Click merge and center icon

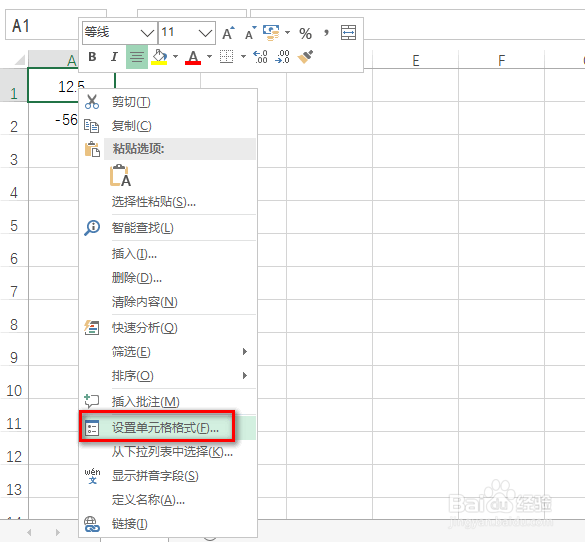pos(348,33)
